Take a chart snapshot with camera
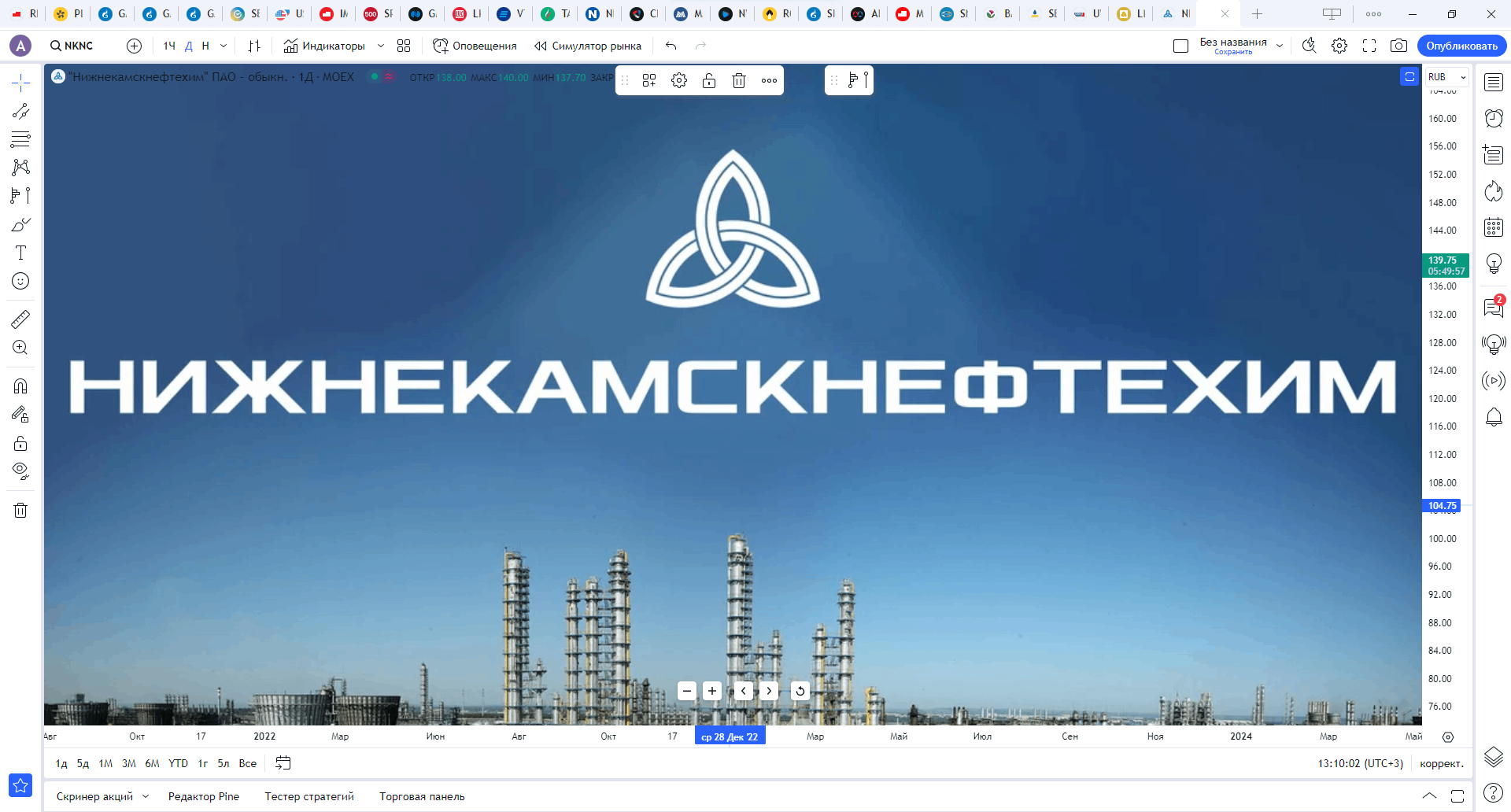1511x812 pixels. pyautogui.click(x=1398, y=46)
